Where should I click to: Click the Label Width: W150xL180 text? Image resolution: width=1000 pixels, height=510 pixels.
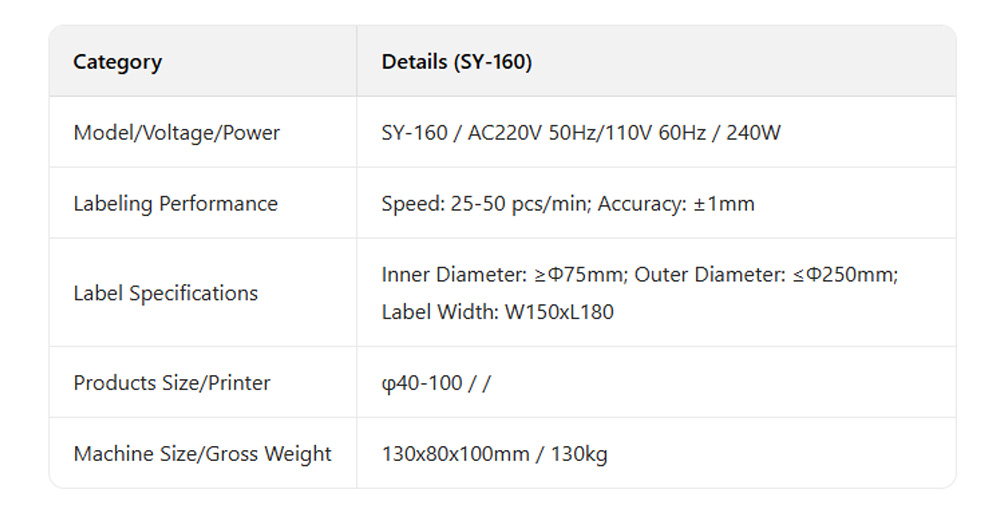click(x=497, y=312)
